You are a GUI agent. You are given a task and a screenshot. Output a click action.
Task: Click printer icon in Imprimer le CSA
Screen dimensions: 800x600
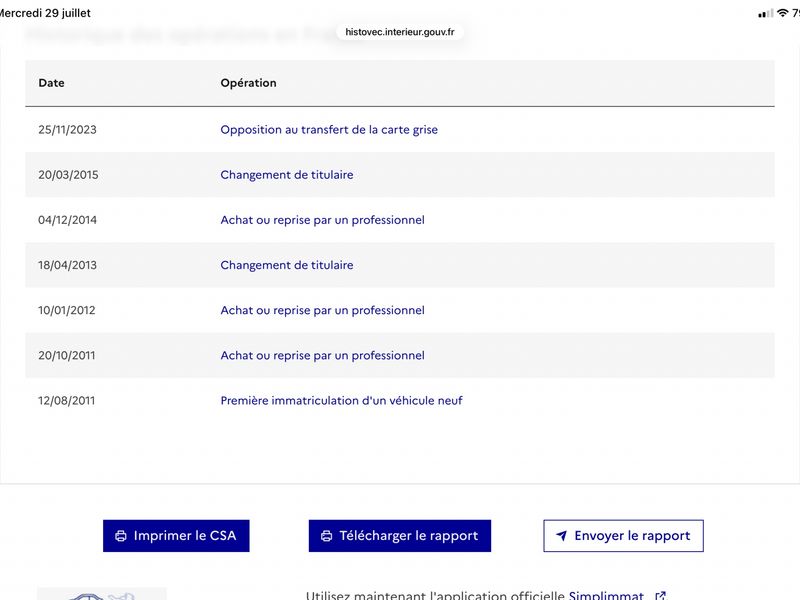[x=121, y=536]
